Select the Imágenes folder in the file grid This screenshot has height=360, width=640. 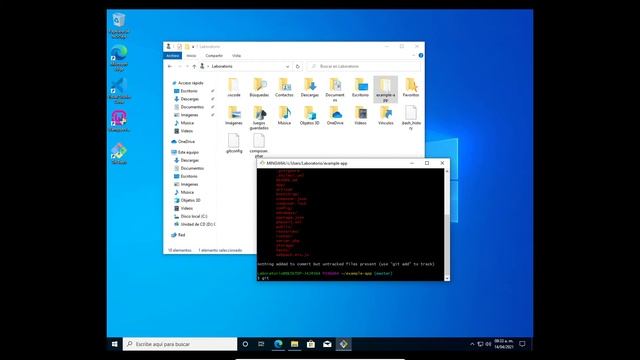[x=234, y=115]
